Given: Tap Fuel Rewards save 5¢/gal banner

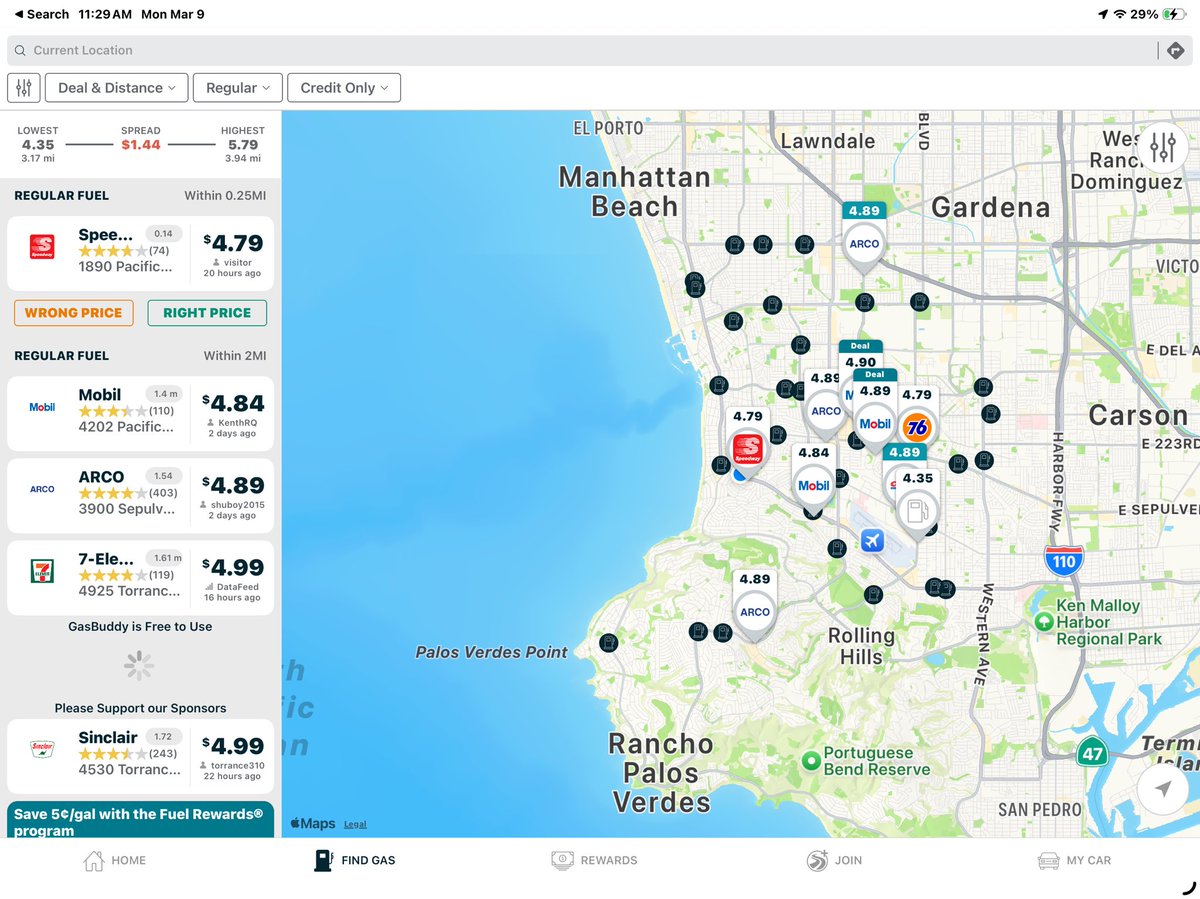Looking at the screenshot, I should tap(140, 820).
